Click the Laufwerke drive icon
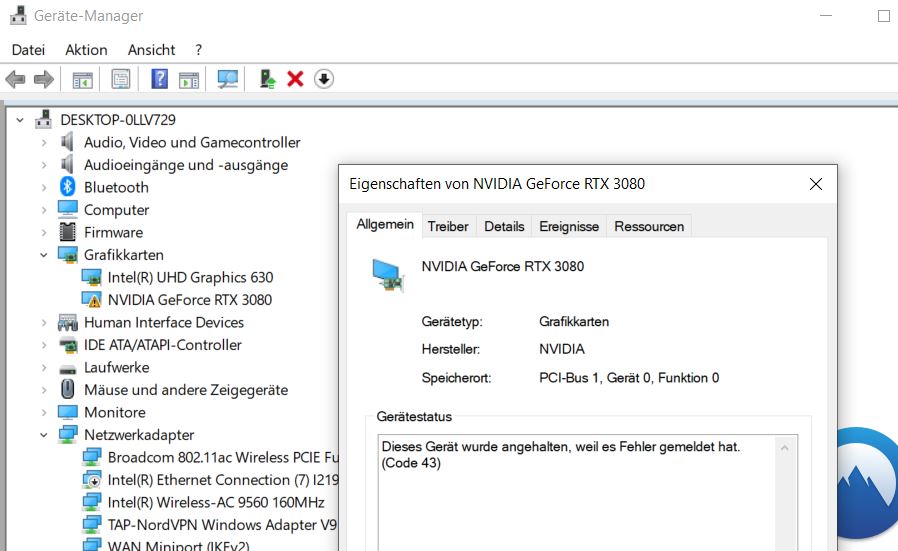898x551 pixels. pos(68,369)
